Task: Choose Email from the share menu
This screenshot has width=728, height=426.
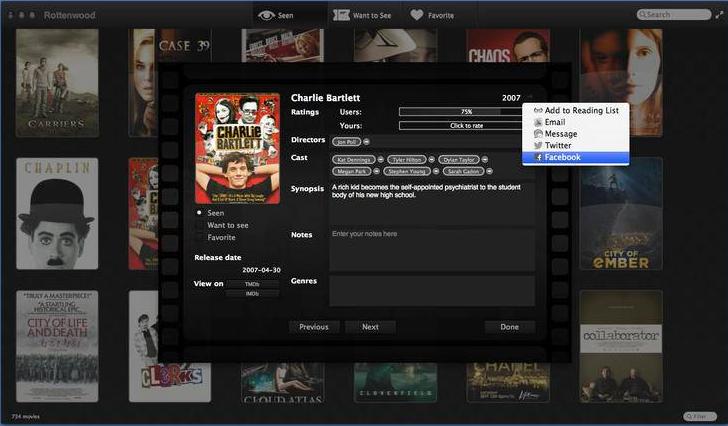Action: 576,122
